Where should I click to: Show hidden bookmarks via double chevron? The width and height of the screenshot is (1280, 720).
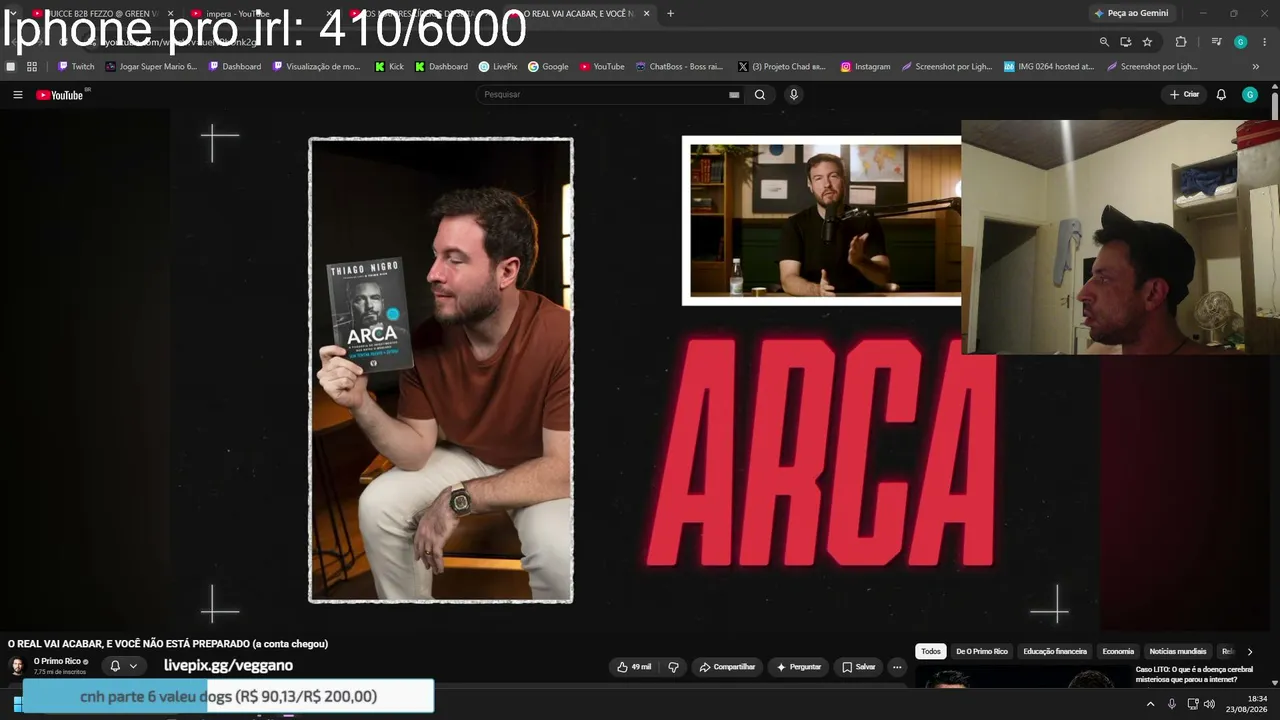[1256, 67]
